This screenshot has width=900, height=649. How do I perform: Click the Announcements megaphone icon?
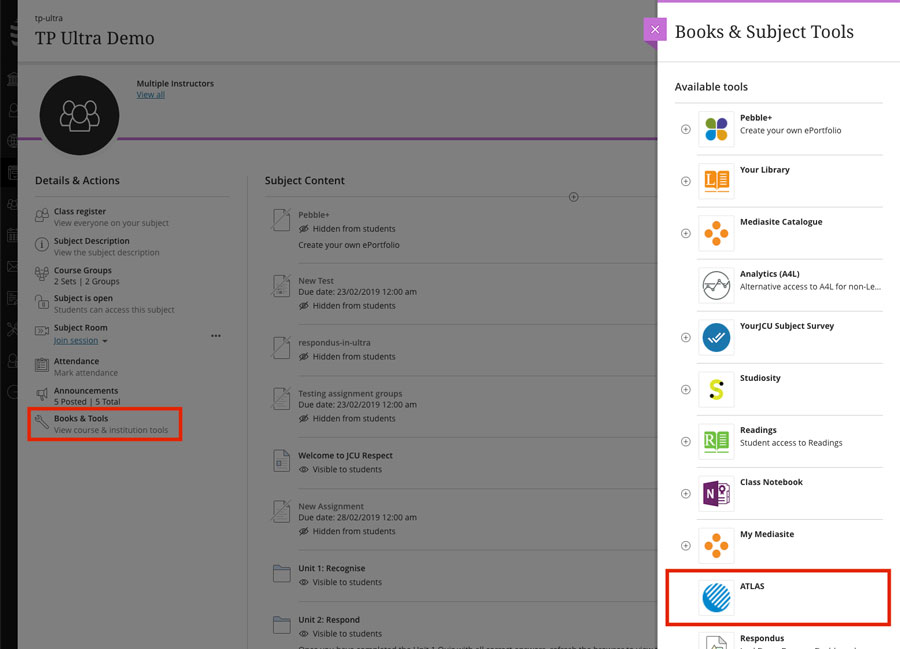[41, 394]
